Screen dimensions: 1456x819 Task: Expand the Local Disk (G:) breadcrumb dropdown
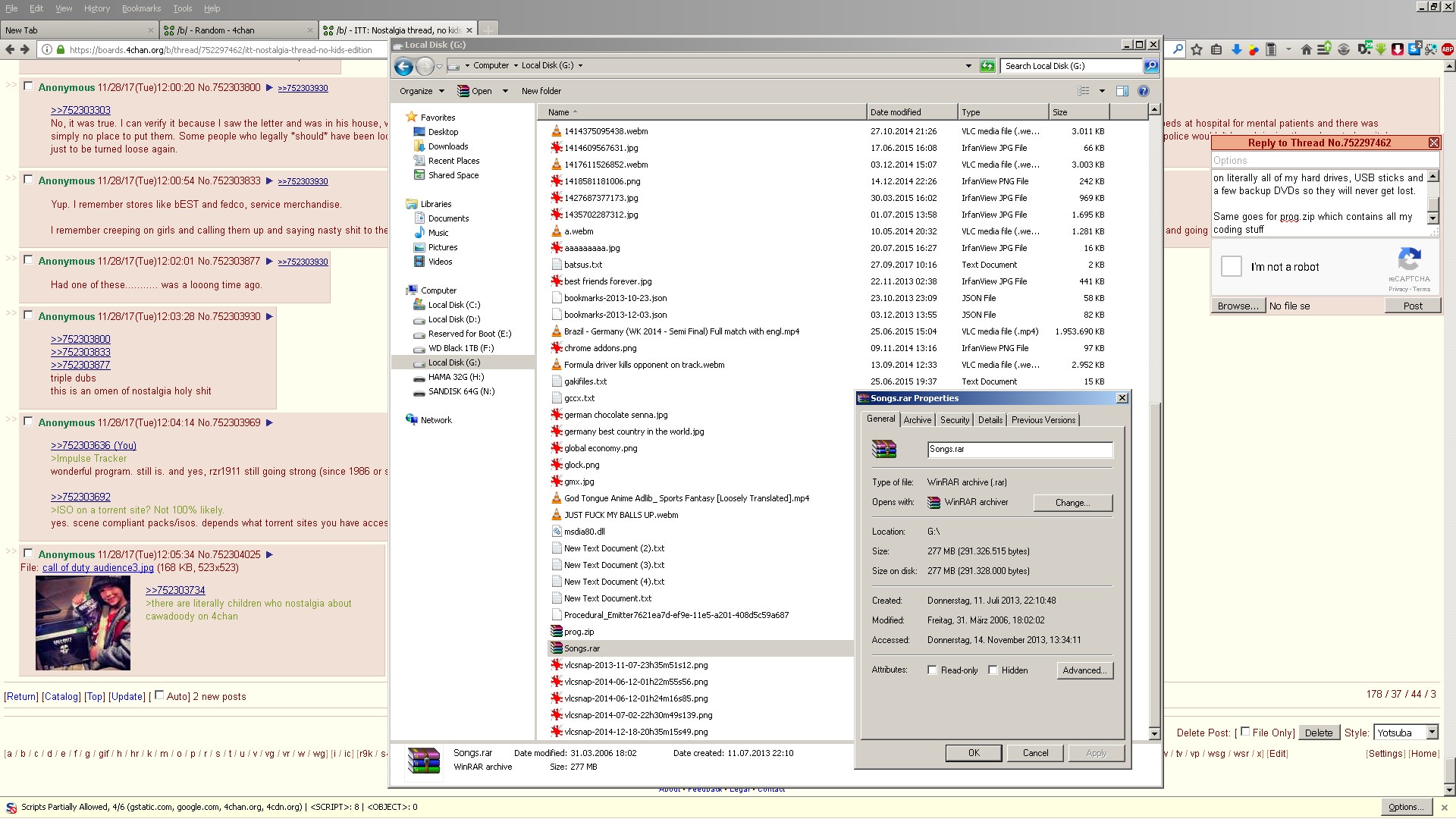581,66
